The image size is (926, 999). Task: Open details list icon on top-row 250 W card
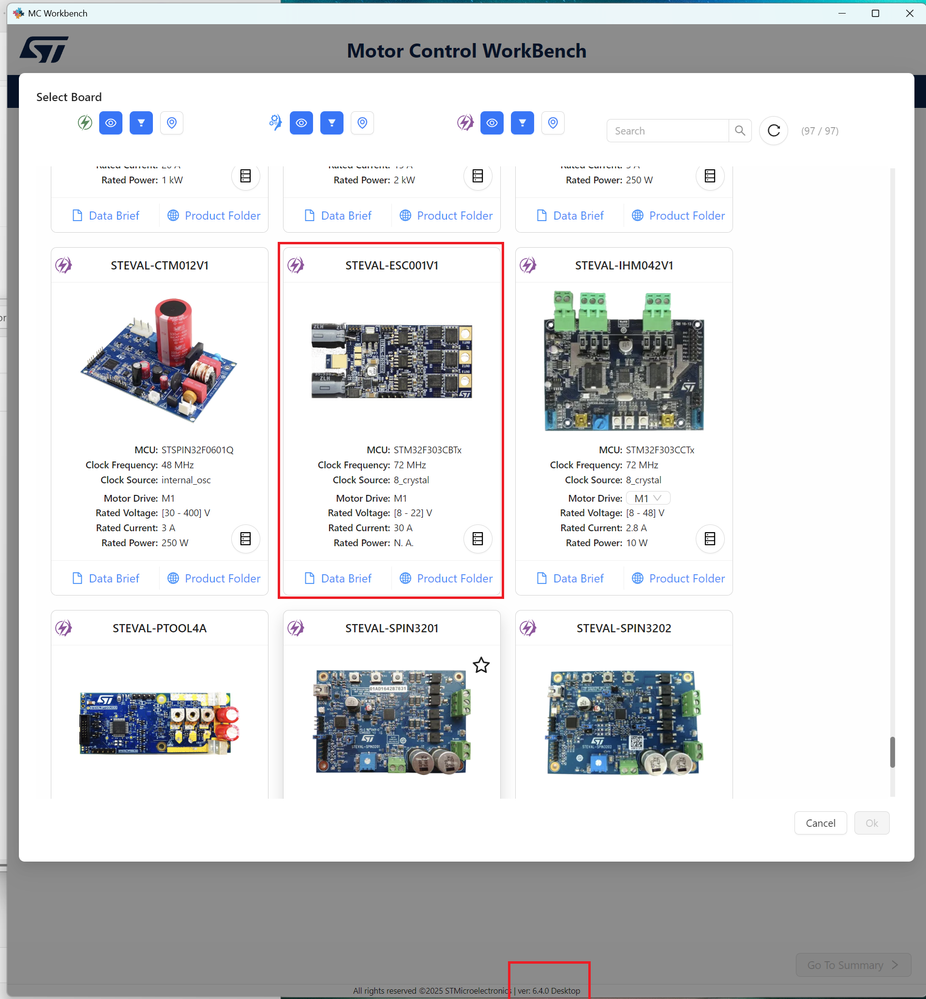pyautogui.click(x=710, y=176)
